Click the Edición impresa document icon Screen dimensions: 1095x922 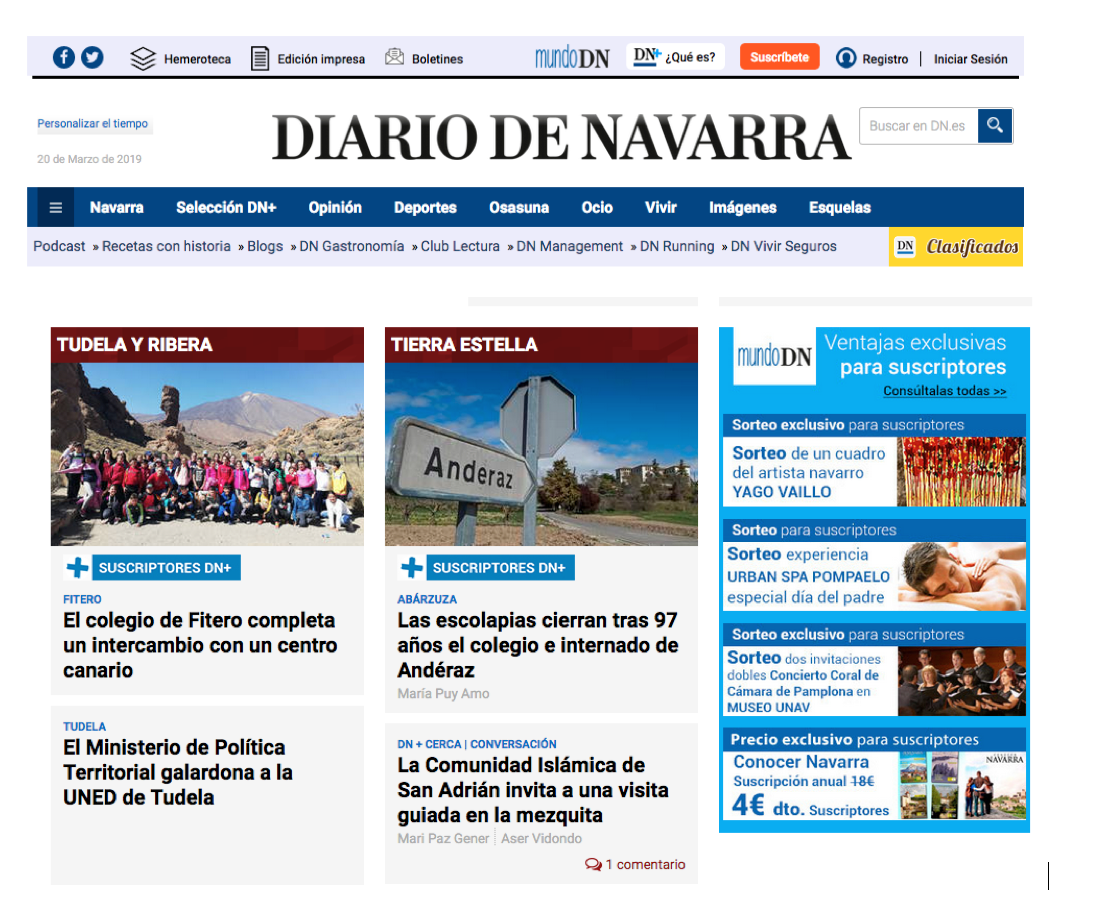pyautogui.click(x=260, y=59)
